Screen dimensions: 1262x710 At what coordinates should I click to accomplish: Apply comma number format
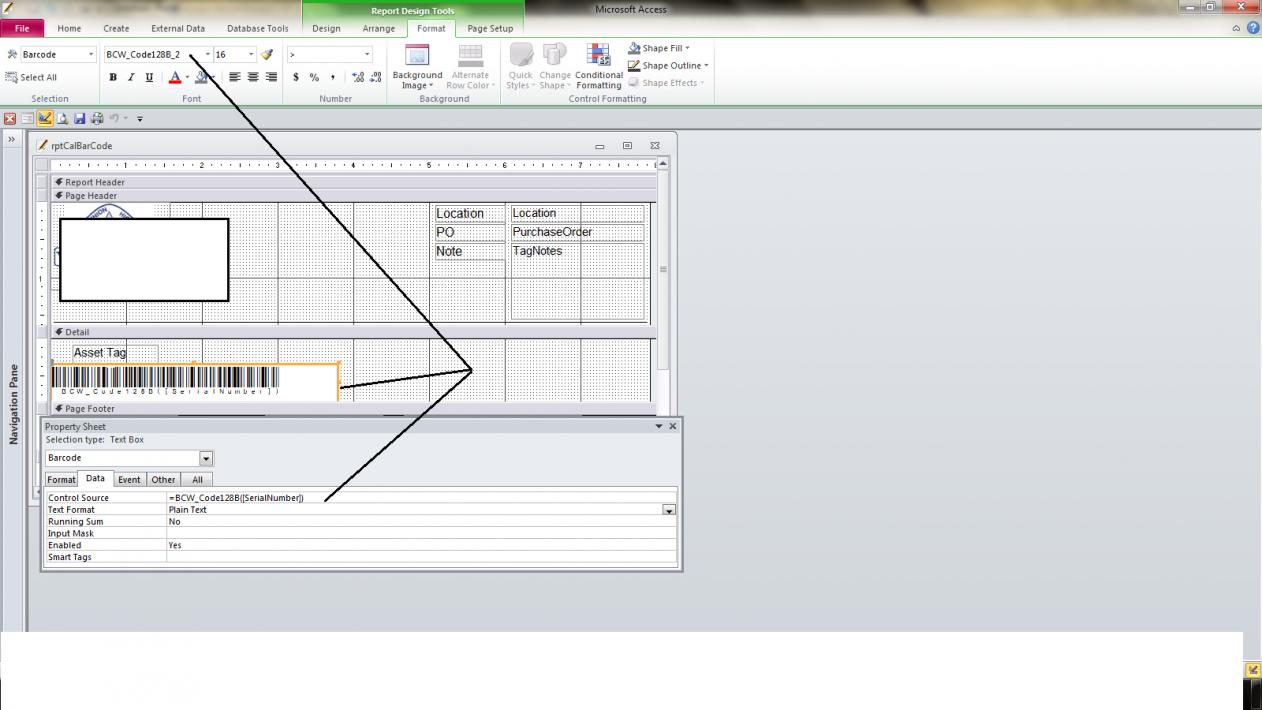[332, 77]
